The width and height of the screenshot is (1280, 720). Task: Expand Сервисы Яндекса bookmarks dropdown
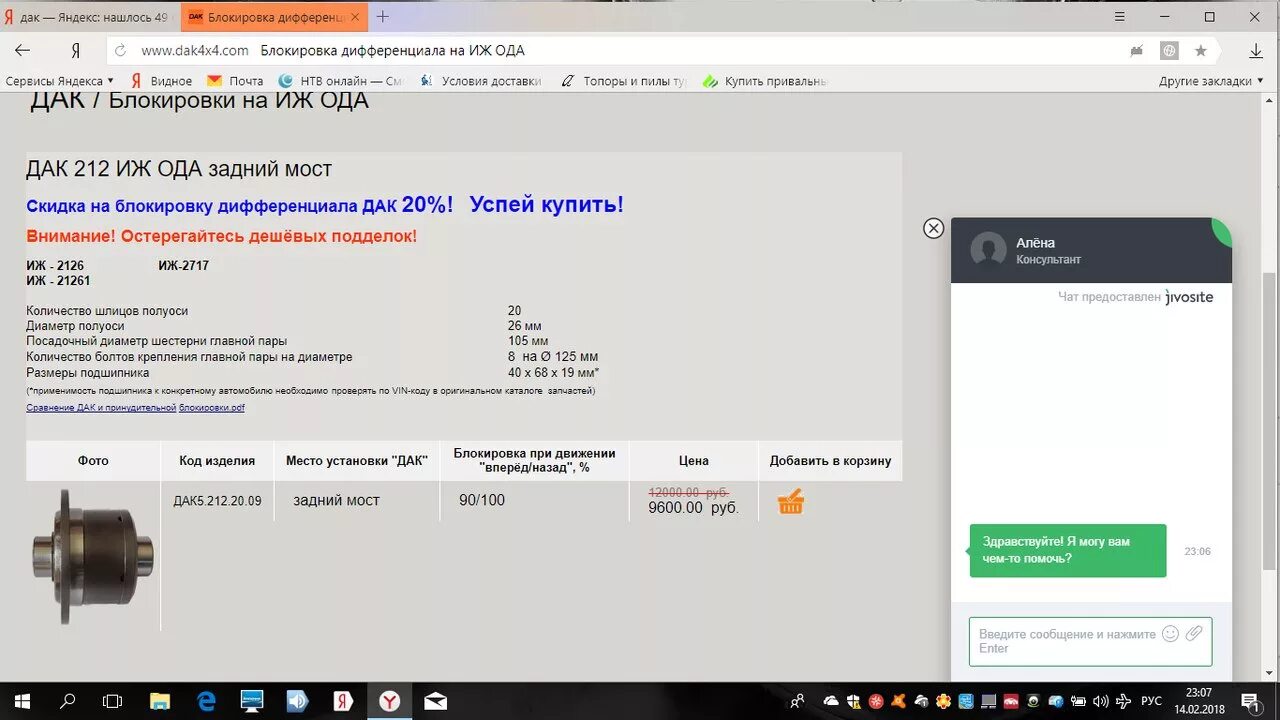(x=59, y=81)
